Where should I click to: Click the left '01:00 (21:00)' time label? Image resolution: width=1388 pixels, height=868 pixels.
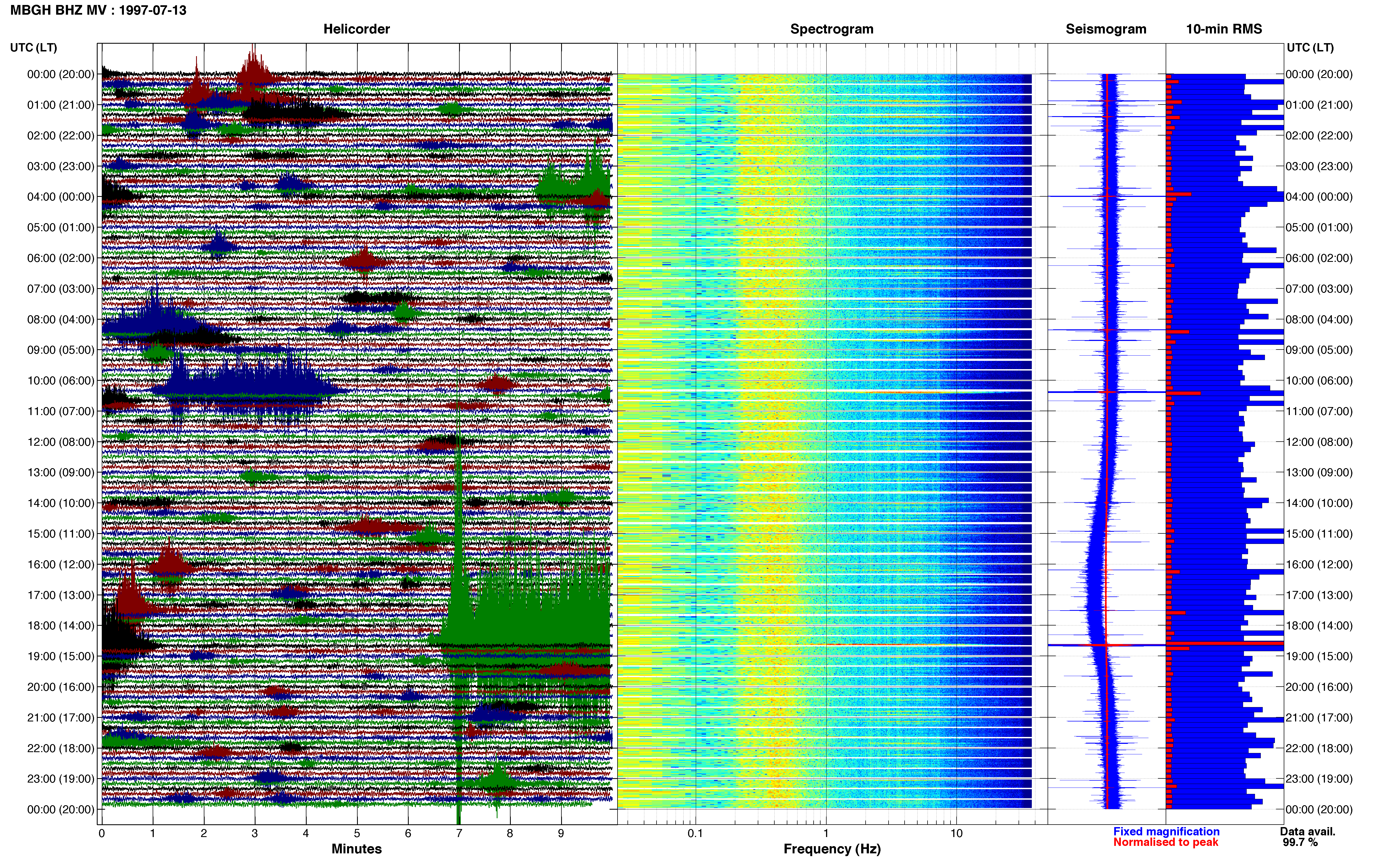tap(61, 105)
